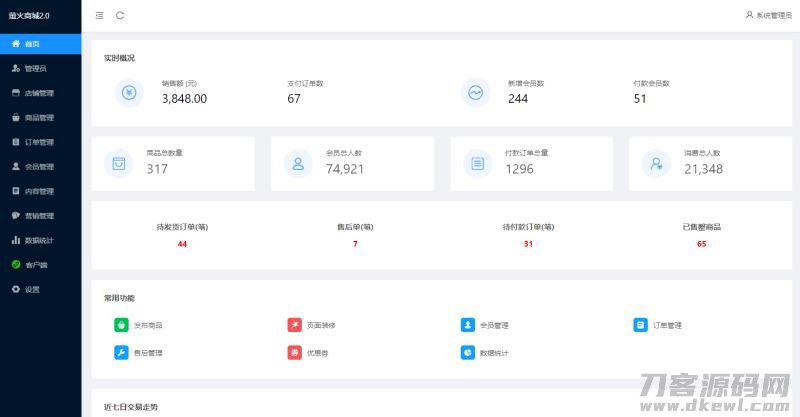Click the red 页面装修 shortcut icon
This screenshot has width=800, height=417.
(x=294, y=325)
